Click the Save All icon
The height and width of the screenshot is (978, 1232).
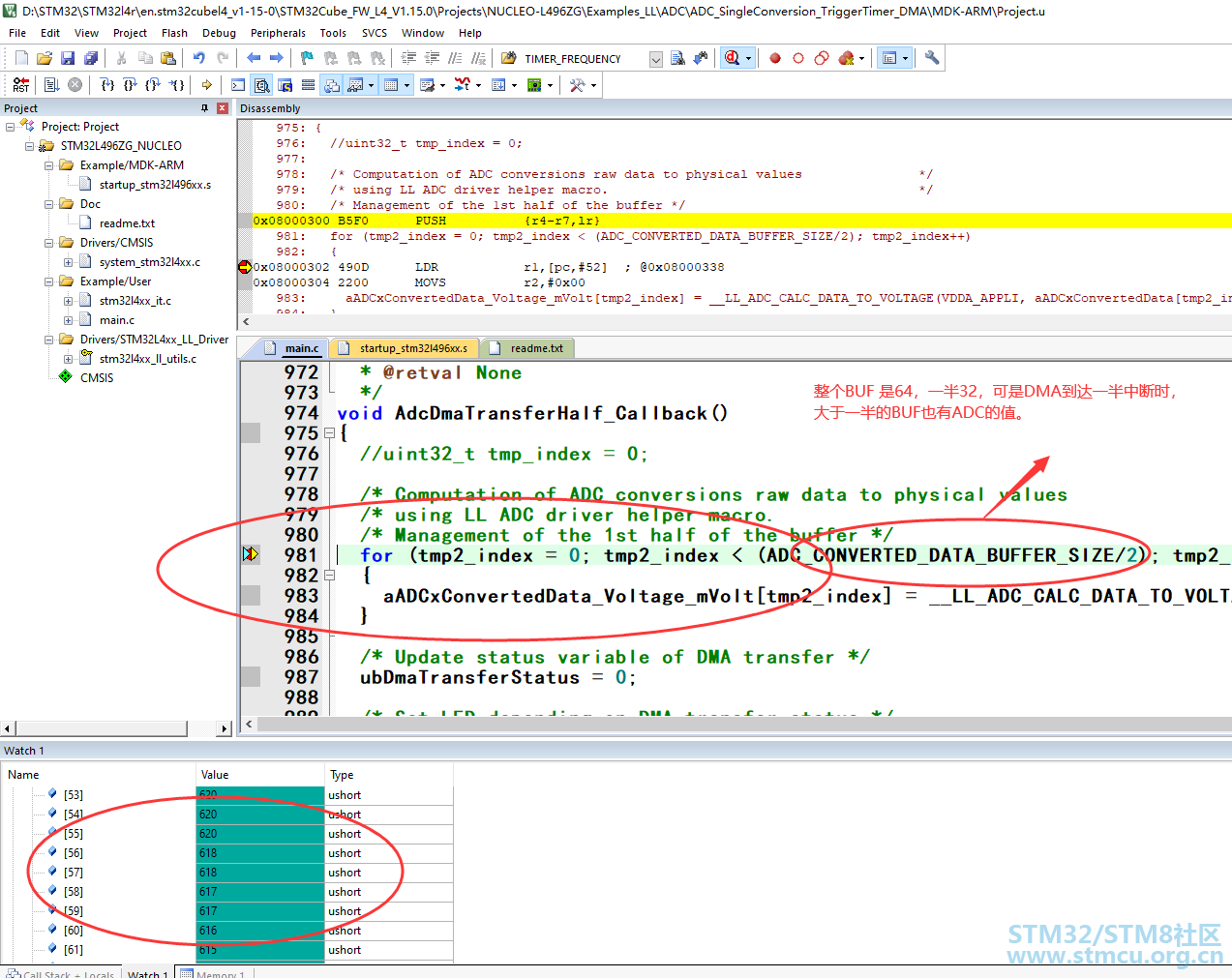91,58
